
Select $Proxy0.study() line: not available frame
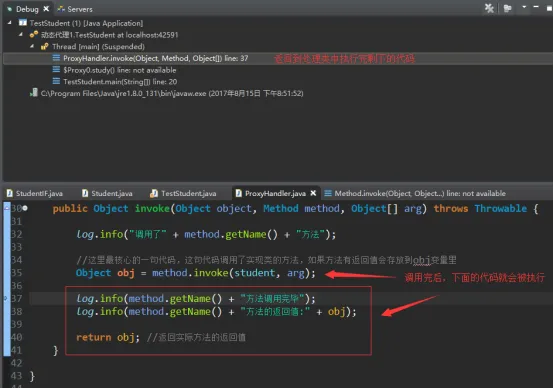coord(119,70)
